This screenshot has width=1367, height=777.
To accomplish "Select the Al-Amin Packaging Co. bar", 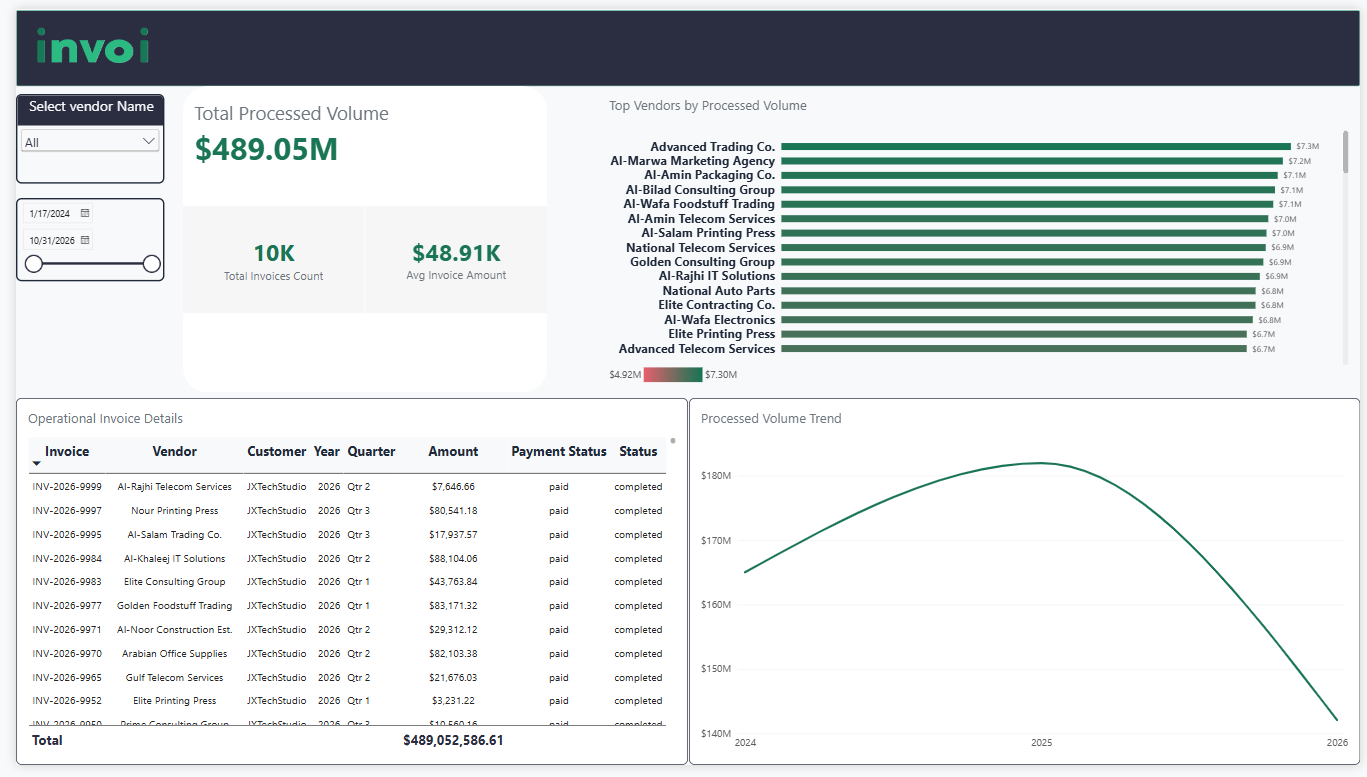I will 1029,175.
